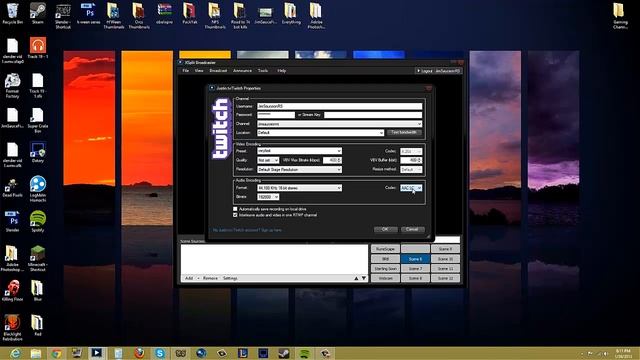
Task: Open the Blacklight Retribution desktop shortcut
Action: pyautogui.click(x=12, y=328)
